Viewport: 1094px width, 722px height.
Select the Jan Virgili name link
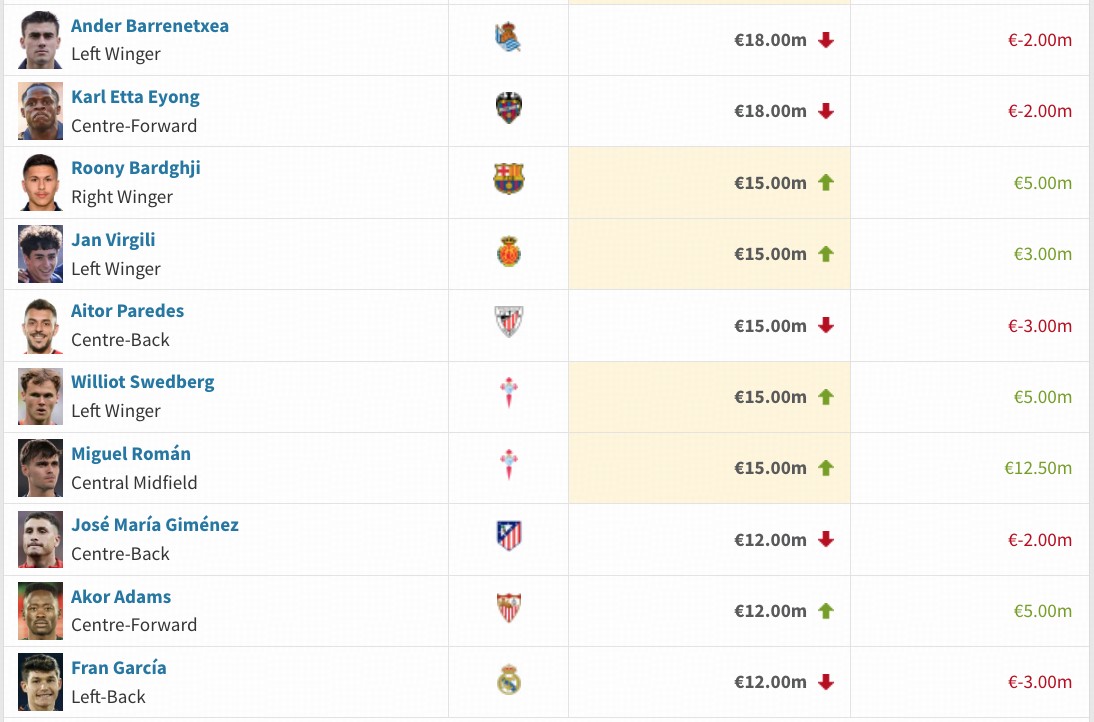(113, 240)
